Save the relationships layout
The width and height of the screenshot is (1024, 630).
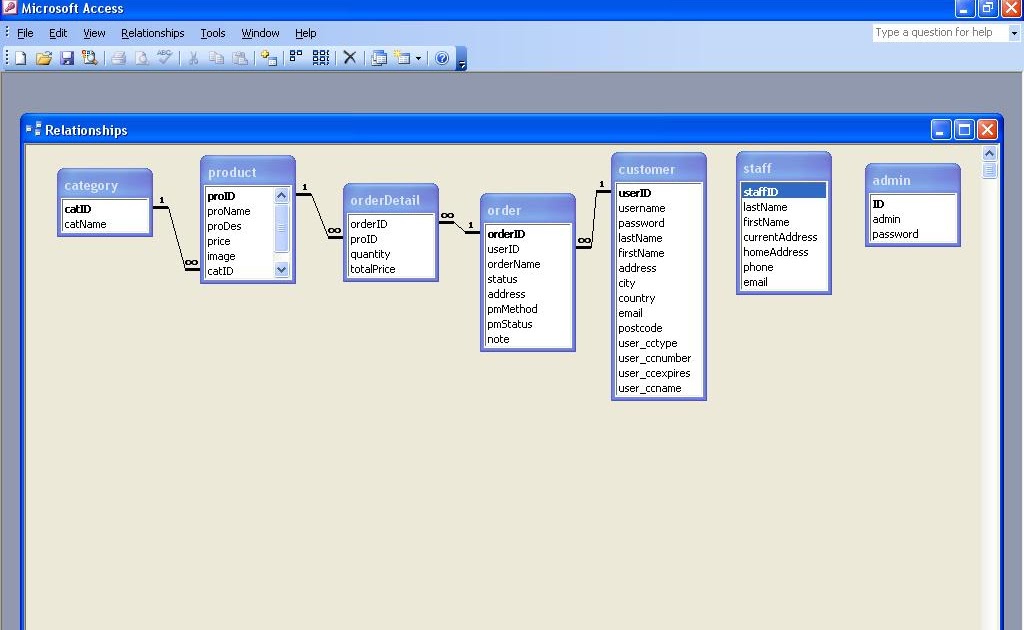coord(67,57)
